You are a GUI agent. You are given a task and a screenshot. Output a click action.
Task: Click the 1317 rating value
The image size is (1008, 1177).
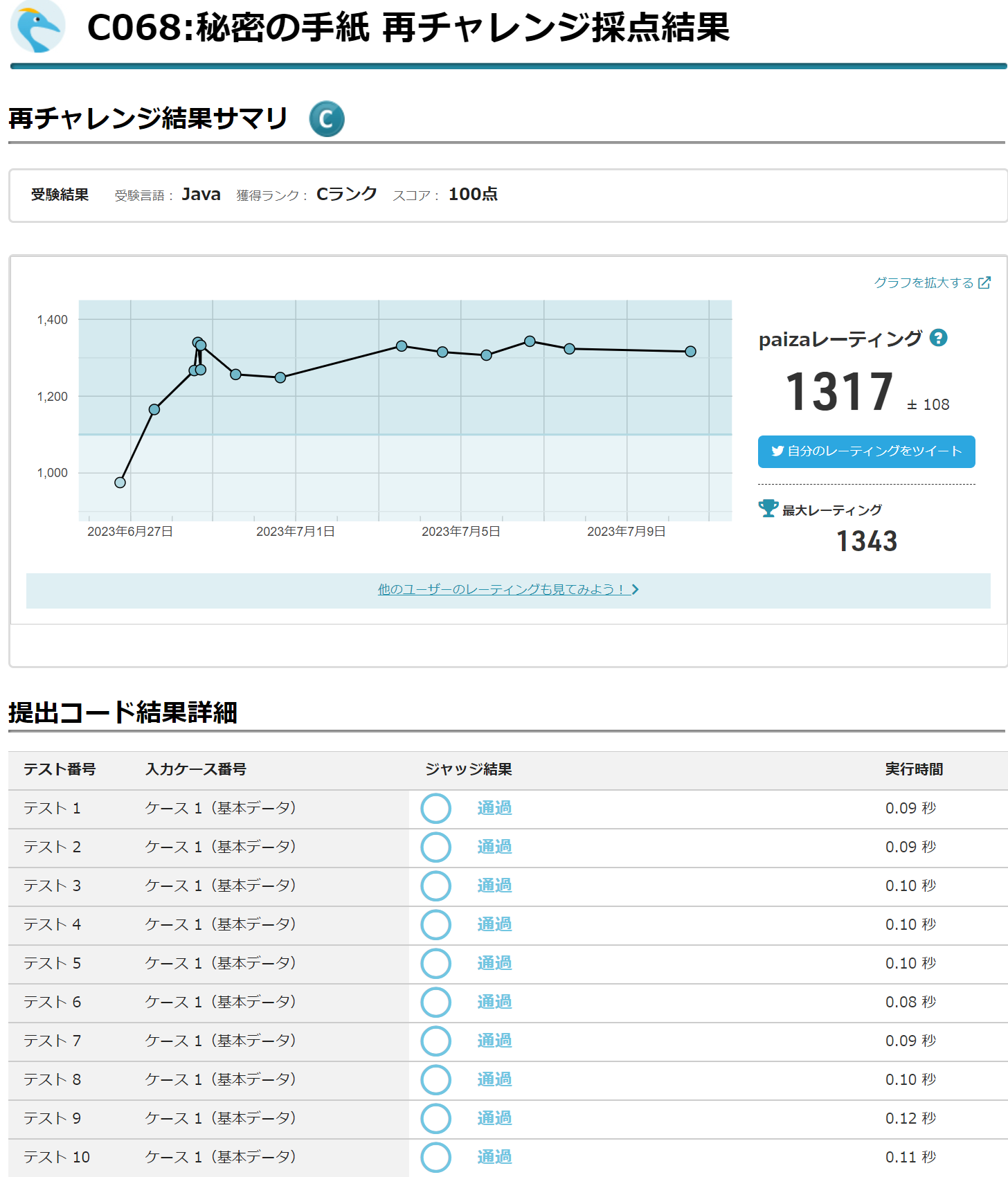[839, 392]
